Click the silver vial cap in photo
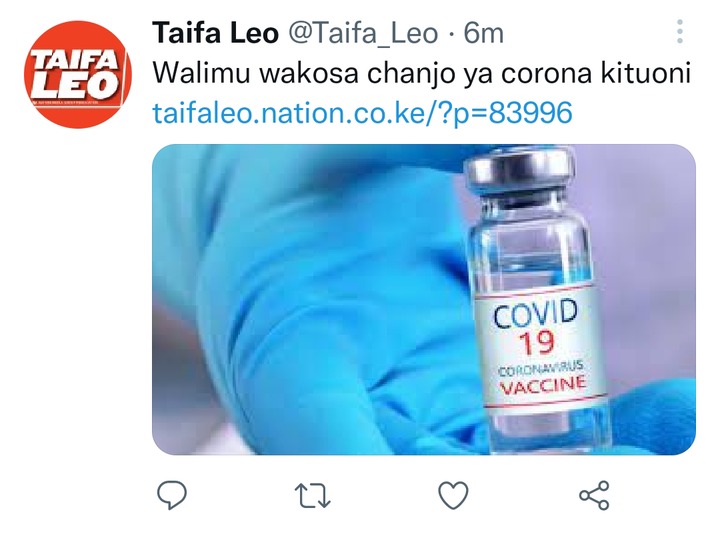Image resolution: width=720 pixels, height=534 pixels. click(x=520, y=169)
